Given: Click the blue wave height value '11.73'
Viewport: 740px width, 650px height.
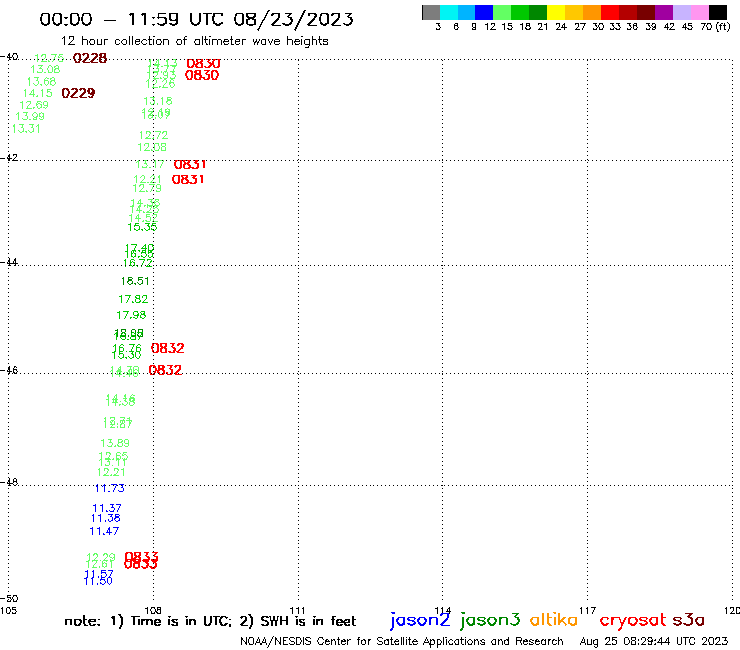Looking at the screenshot, I should (x=109, y=489).
